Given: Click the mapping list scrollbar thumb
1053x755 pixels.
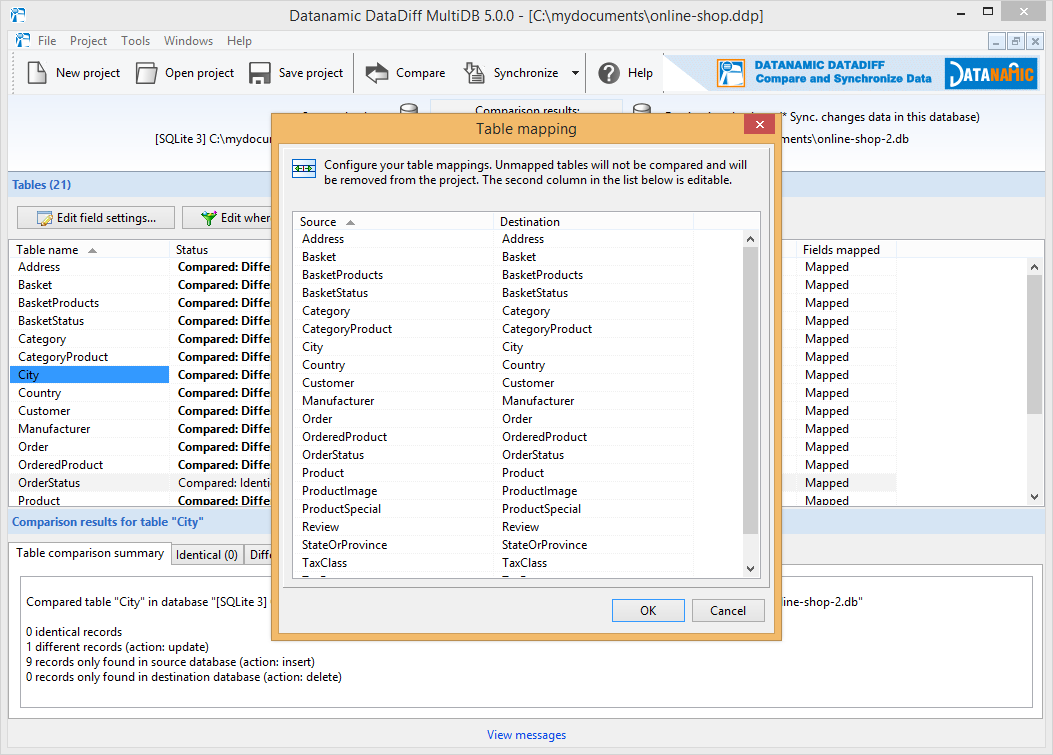Looking at the screenshot, I should [750, 390].
